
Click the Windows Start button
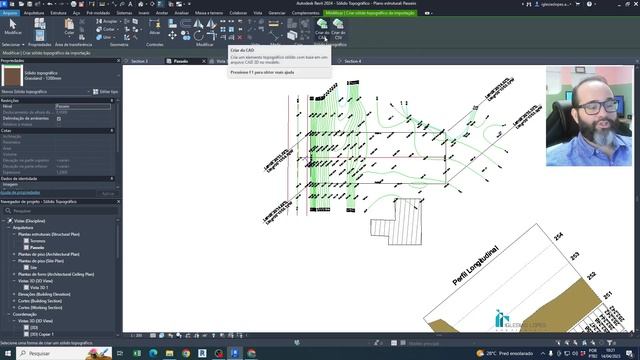tap(8, 353)
